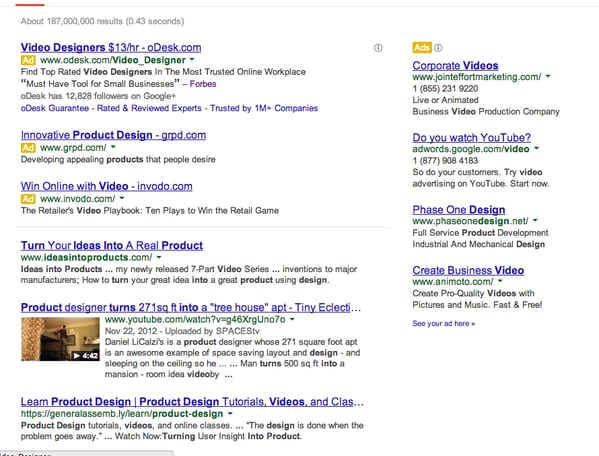Click the www.jointeffortmarketing.com/ URL text

pyautogui.click(x=477, y=77)
